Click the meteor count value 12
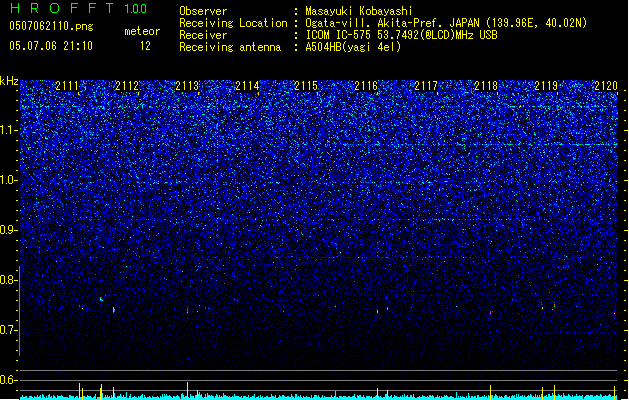Viewport: 629px width, 400px height. pos(145,46)
